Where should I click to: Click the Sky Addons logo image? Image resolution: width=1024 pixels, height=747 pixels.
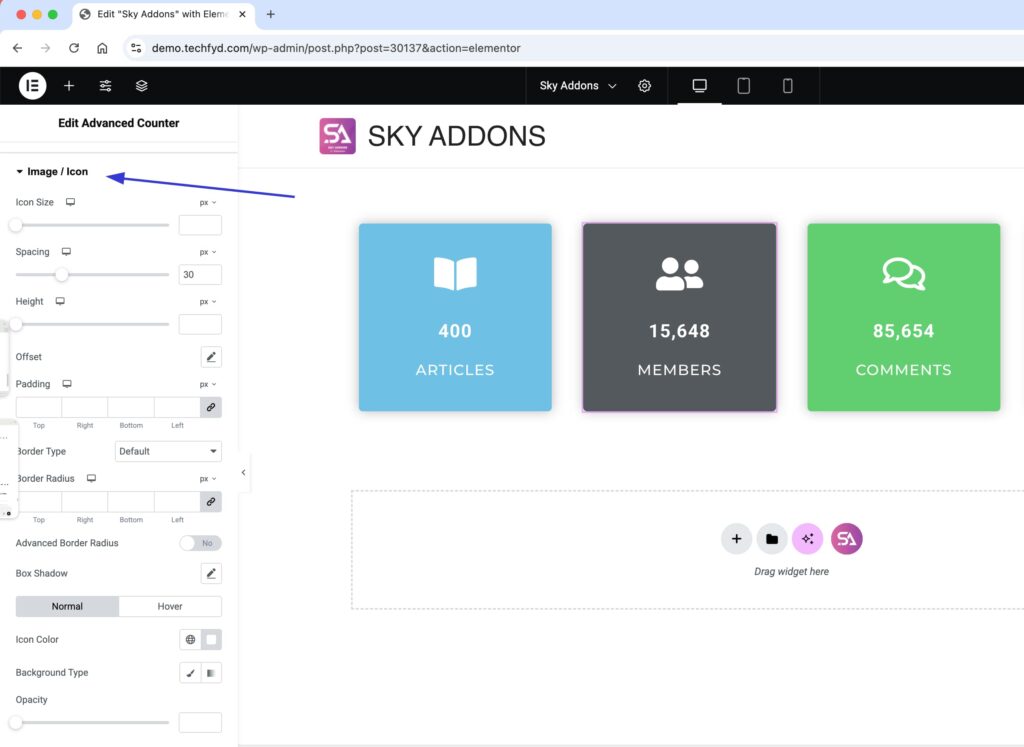tap(338, 136)
